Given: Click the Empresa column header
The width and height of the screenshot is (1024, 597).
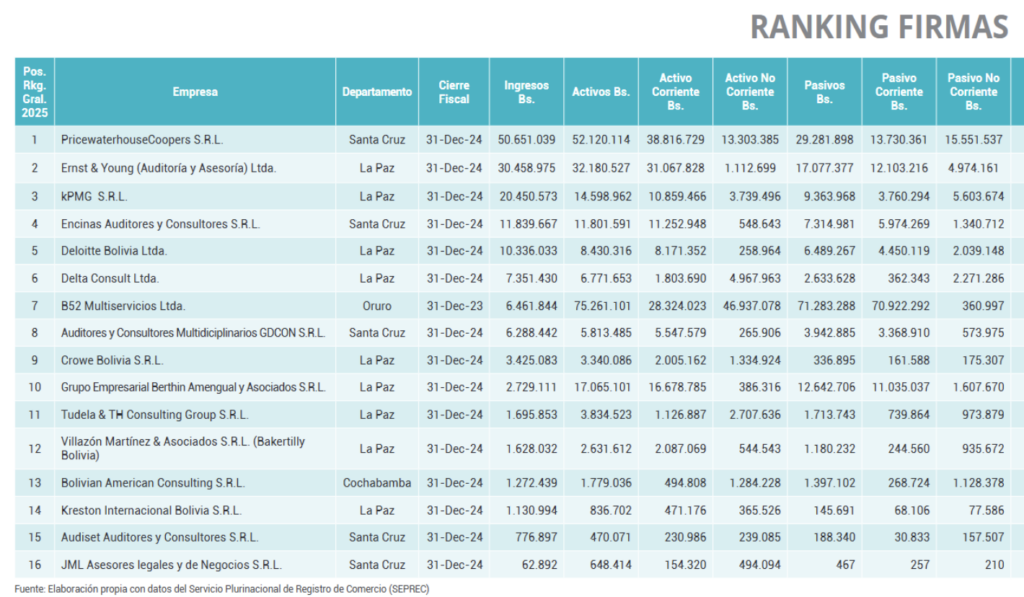Looking at the screenshot, I should [195, 92].
